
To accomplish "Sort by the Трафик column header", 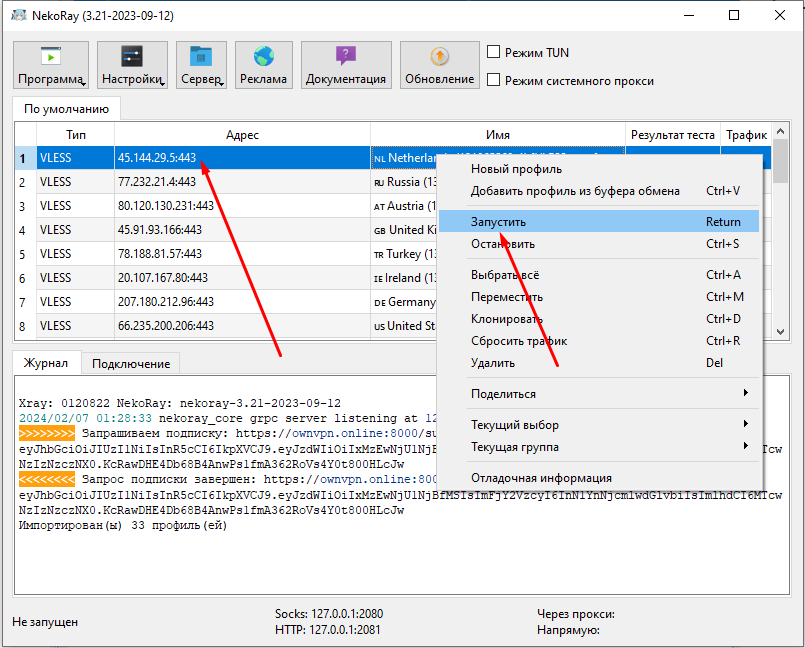I will tap(746, 135).
